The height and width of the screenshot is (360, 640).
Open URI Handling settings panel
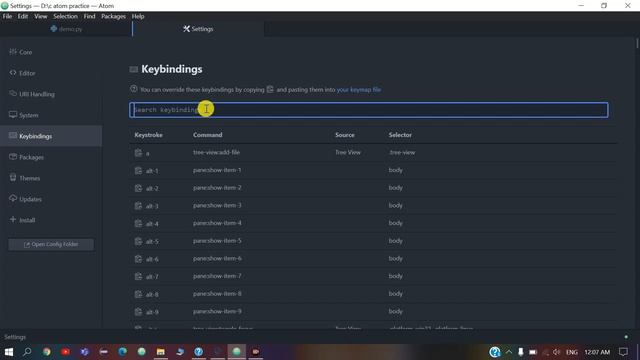point(51,94)
